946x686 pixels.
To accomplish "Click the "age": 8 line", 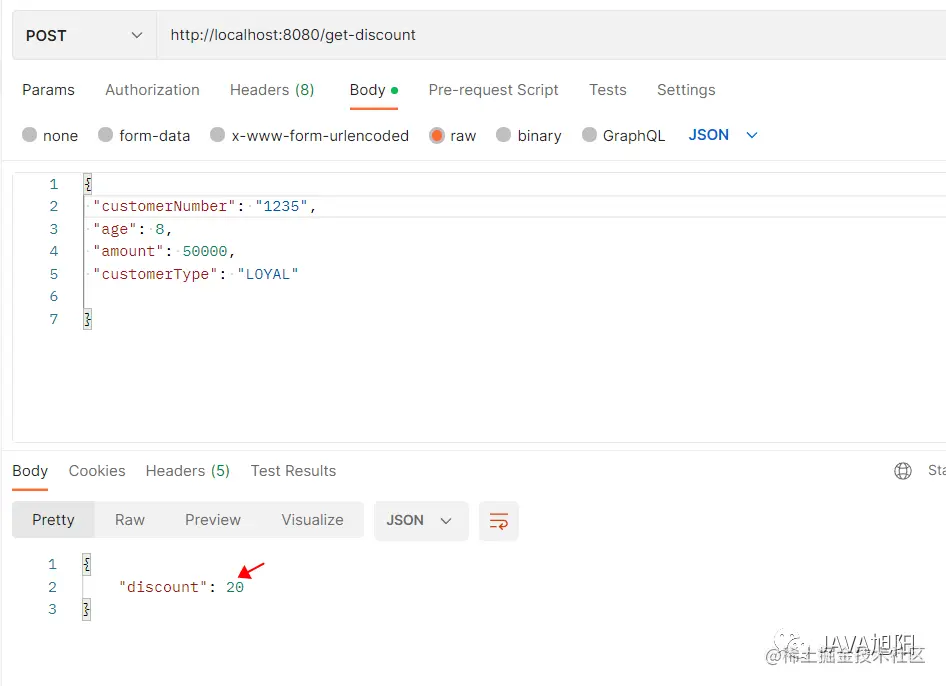I will 133,229.
